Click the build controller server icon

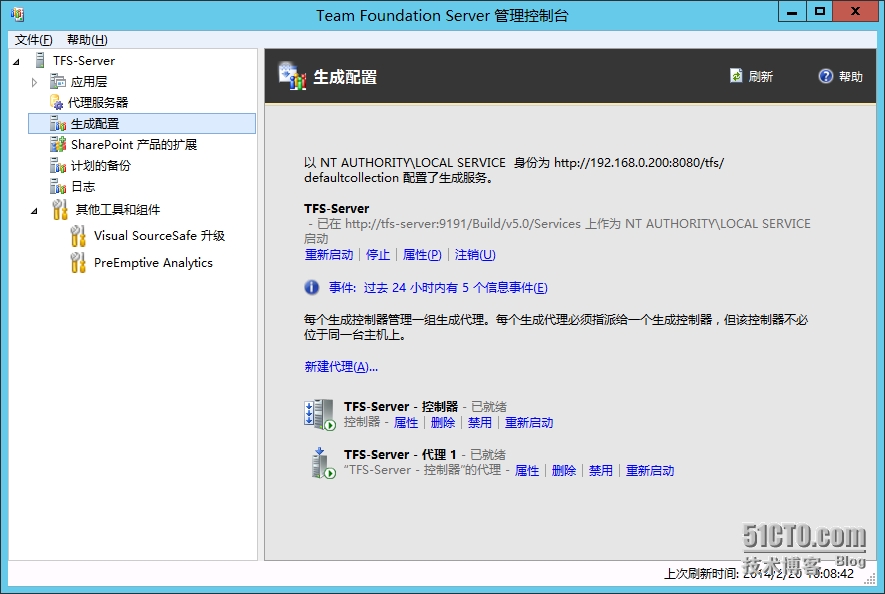[319, 414]
